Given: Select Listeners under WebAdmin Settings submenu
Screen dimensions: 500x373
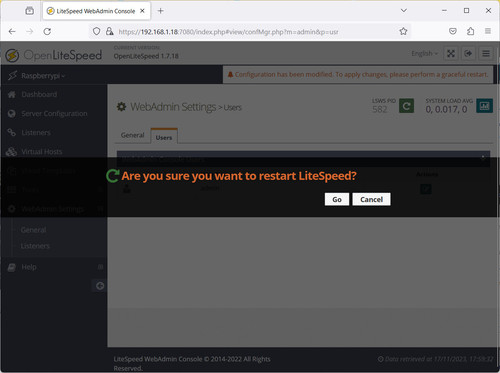Looking at the screenshot, I should [x=35, y=246].
